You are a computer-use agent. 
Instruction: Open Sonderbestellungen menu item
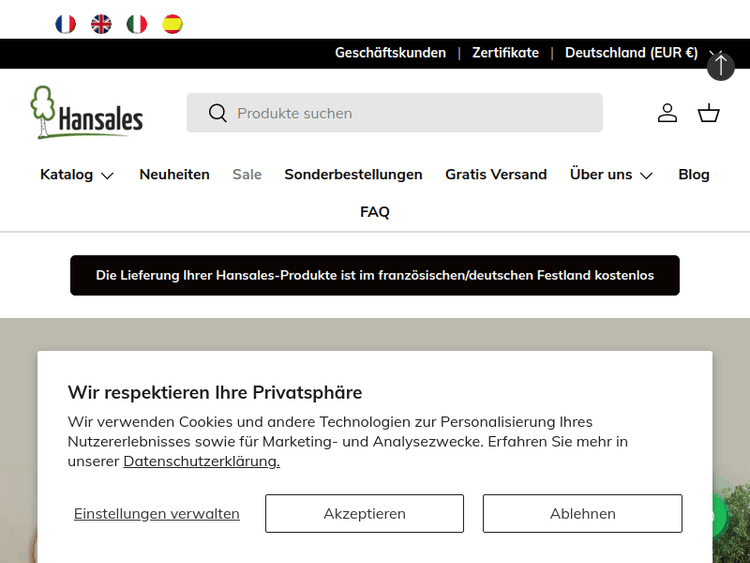353,175
